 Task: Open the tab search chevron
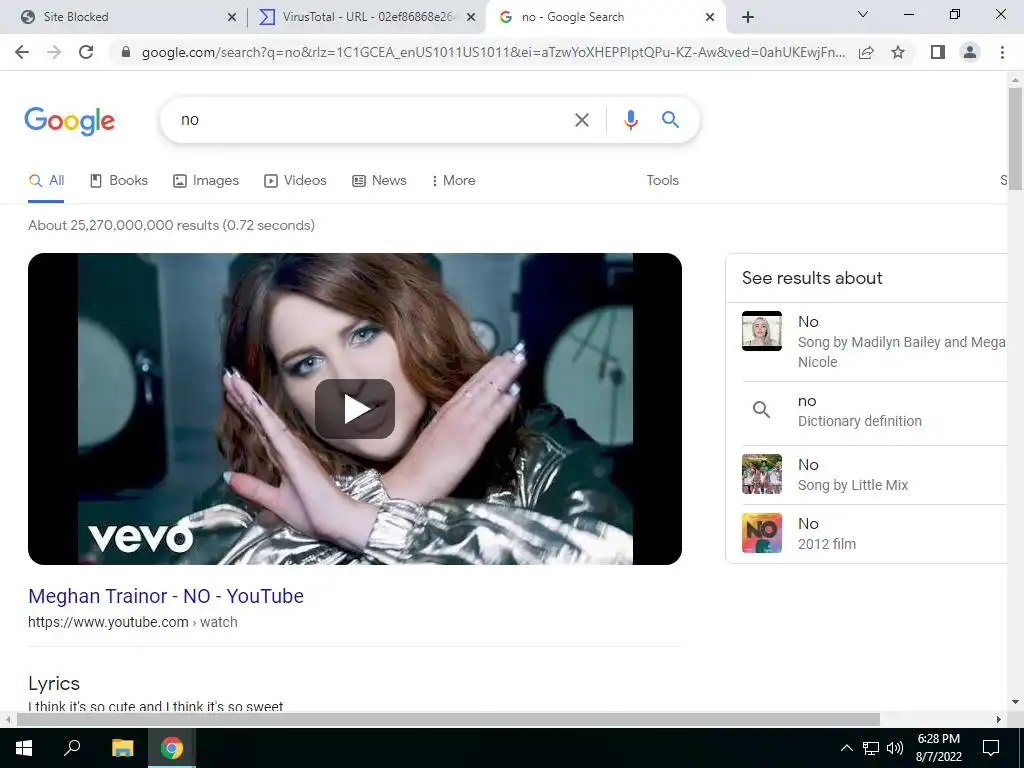pos(863,14)
